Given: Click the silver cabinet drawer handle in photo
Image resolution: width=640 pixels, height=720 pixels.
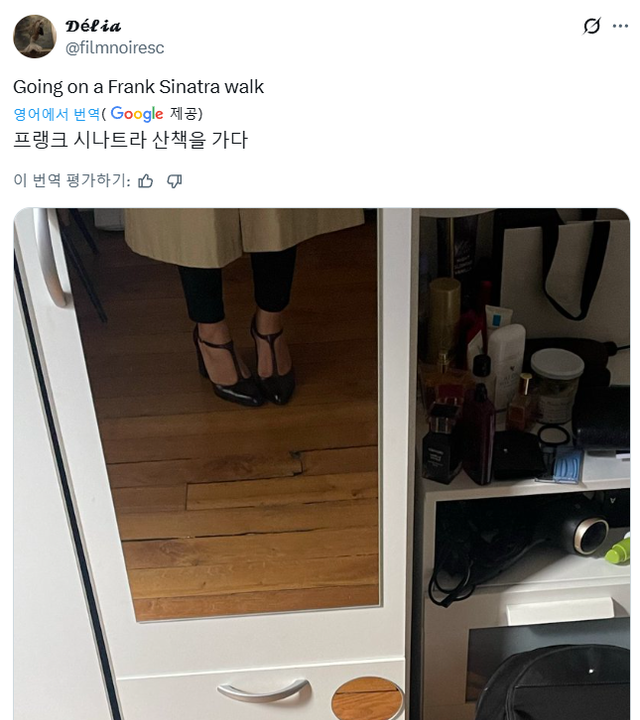Looking at the screenshot, I should (x=264, y=691).
